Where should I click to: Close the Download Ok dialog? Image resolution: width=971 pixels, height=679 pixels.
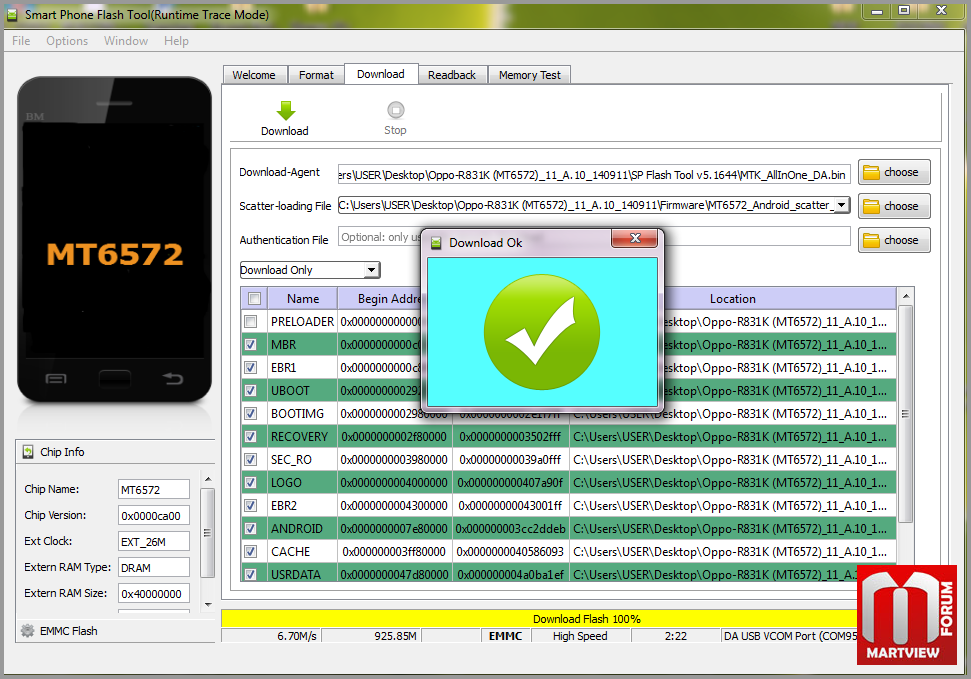pyautogui.click(x=635, y=238)
